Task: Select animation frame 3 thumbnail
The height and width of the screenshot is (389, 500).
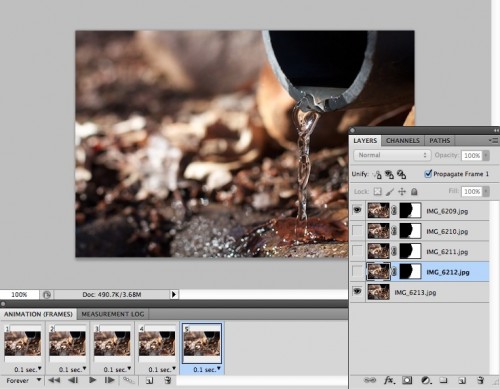Action: (x=112, y=343)
